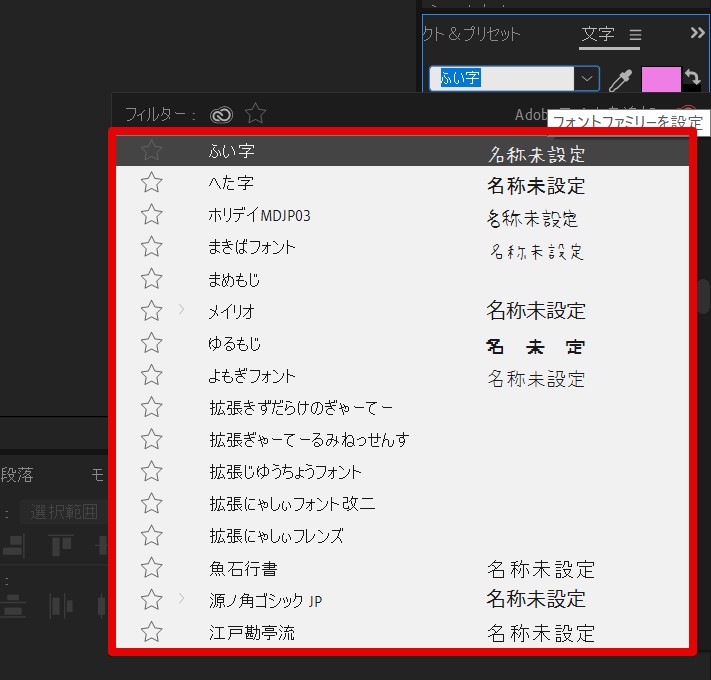Filter to show favorite fonts star
This screenshot has height=680, width=711.
[x=256, y=115]
